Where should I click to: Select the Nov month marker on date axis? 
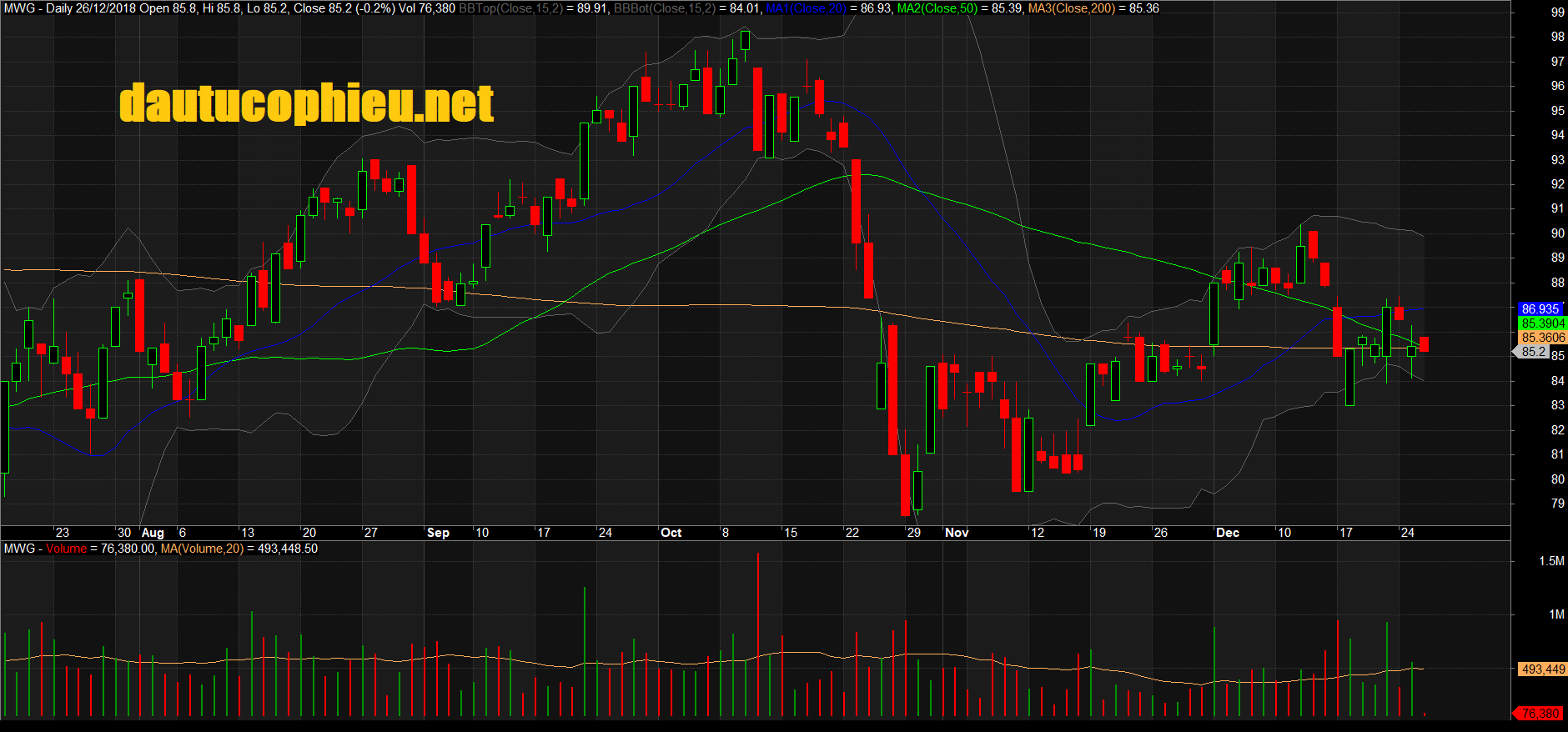(957, 533)
